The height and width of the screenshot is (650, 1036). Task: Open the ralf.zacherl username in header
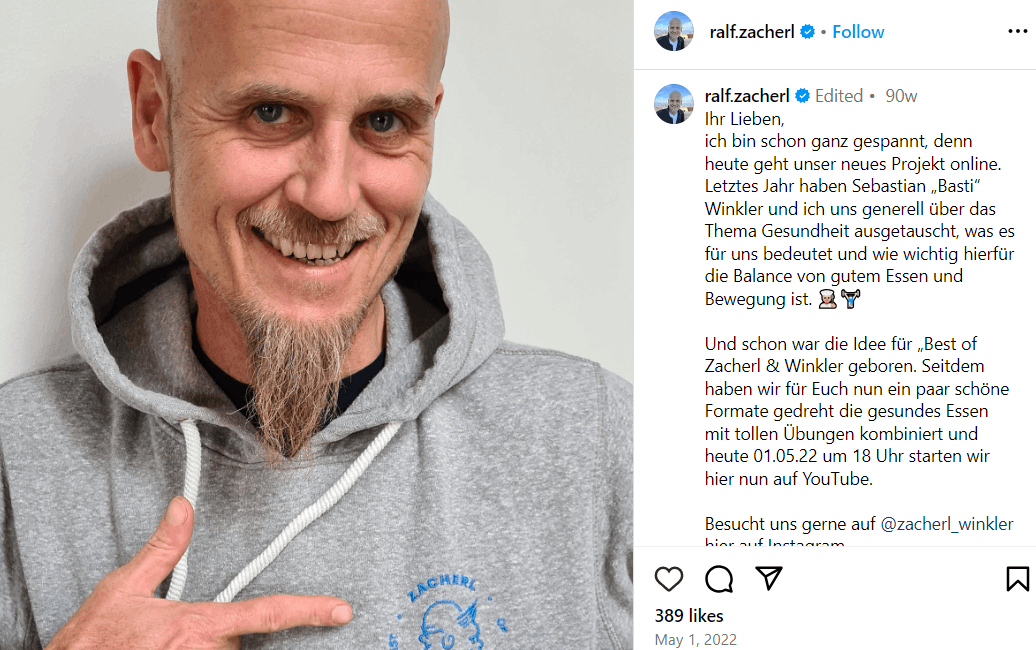pos(752,32)
